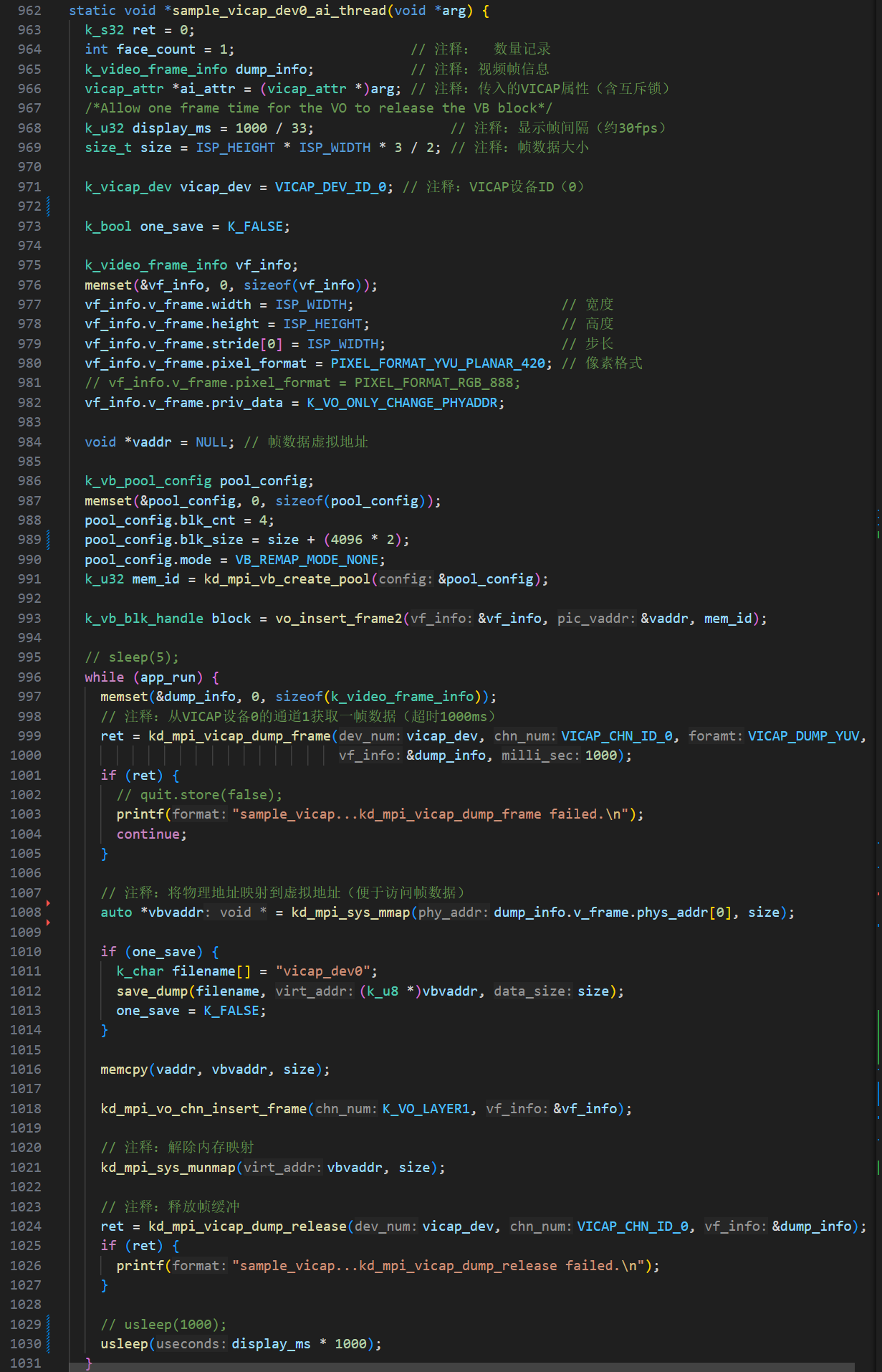Click the change marker beside line 1030
882x1372 pixels.
tap(48, 1344)
